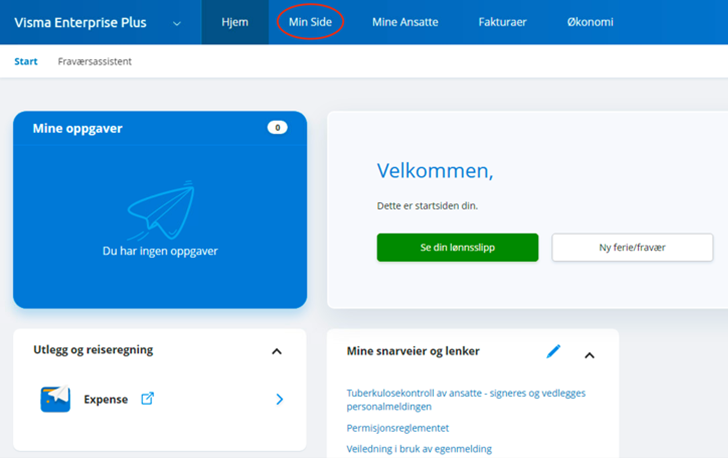Click the Hjem tab
Viewport: 728px width, 458px height.
coord(235,22)
